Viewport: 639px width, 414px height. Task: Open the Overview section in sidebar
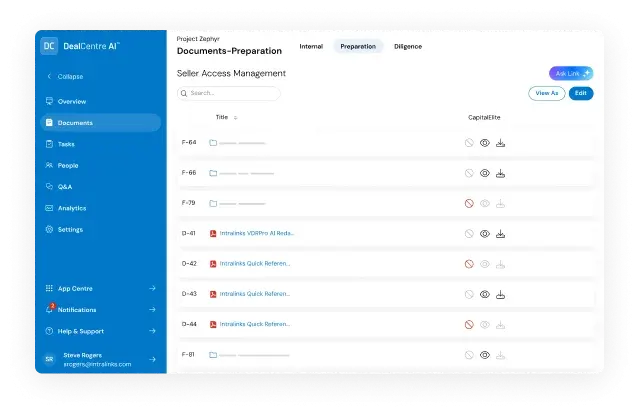coord(71,101)
